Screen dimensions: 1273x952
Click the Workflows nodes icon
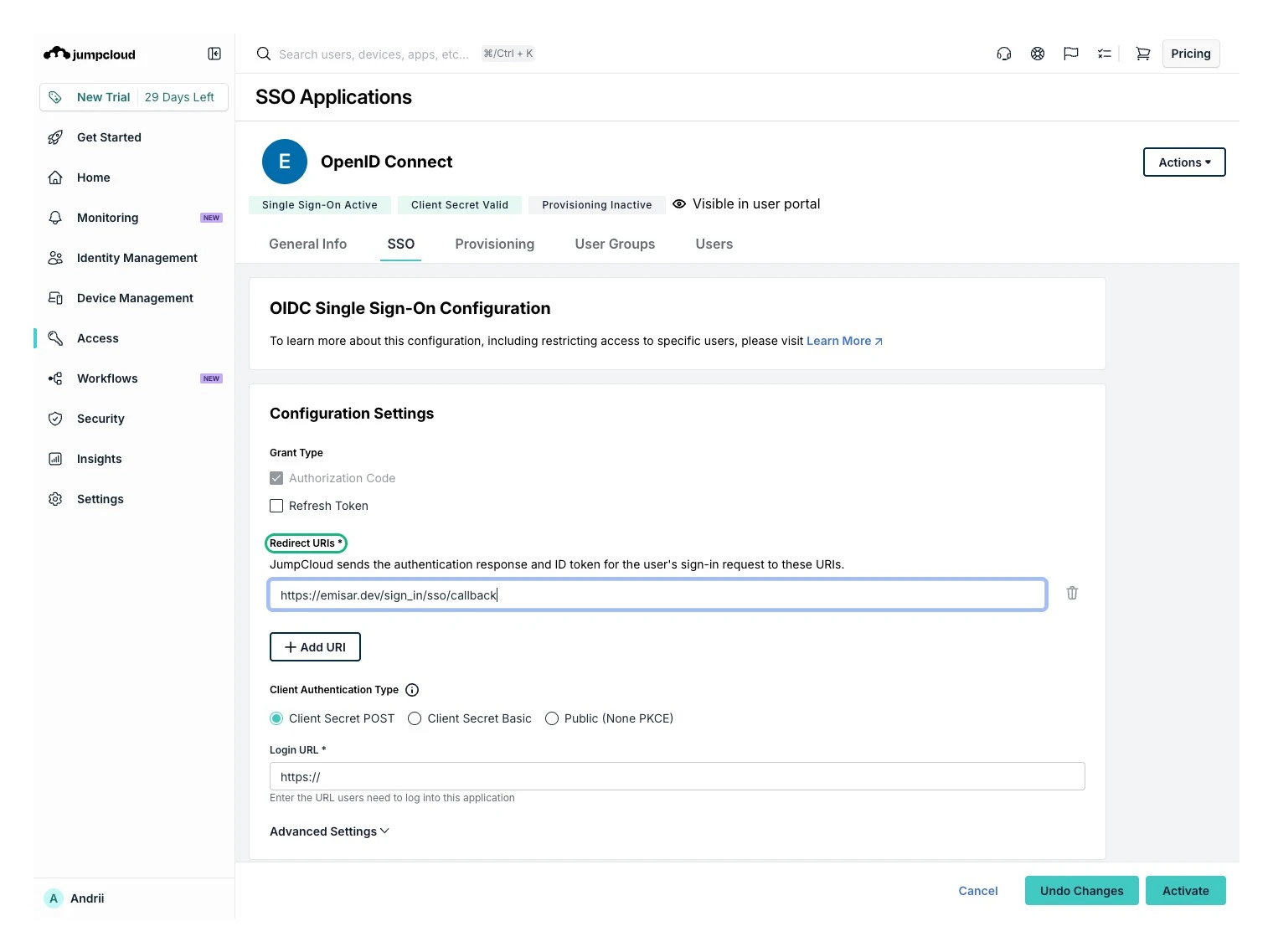(x=55, y=378)
